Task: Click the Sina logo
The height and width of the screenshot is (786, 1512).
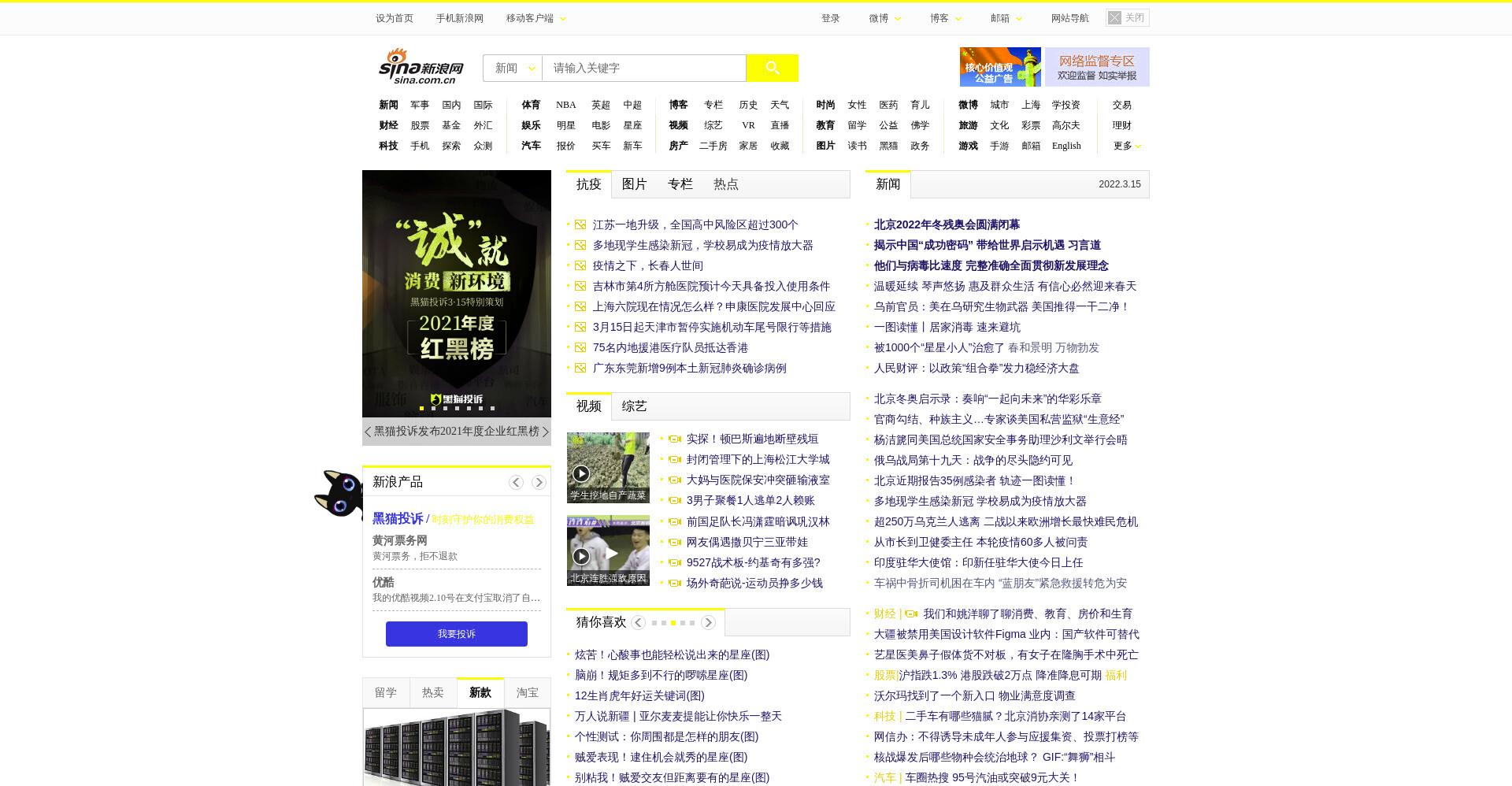Action: click(421, 66)
